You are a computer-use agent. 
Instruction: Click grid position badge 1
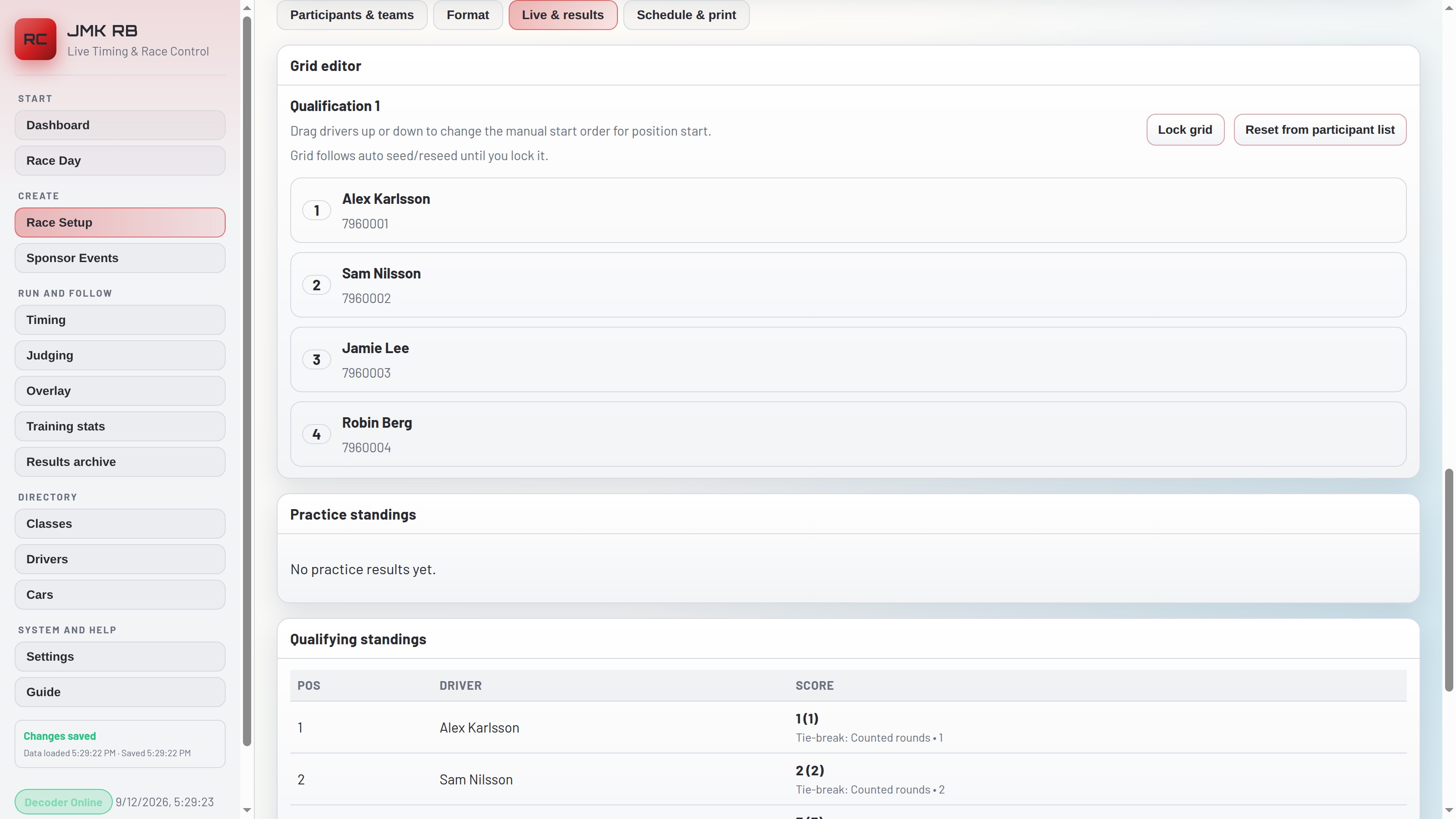(317, 210)
